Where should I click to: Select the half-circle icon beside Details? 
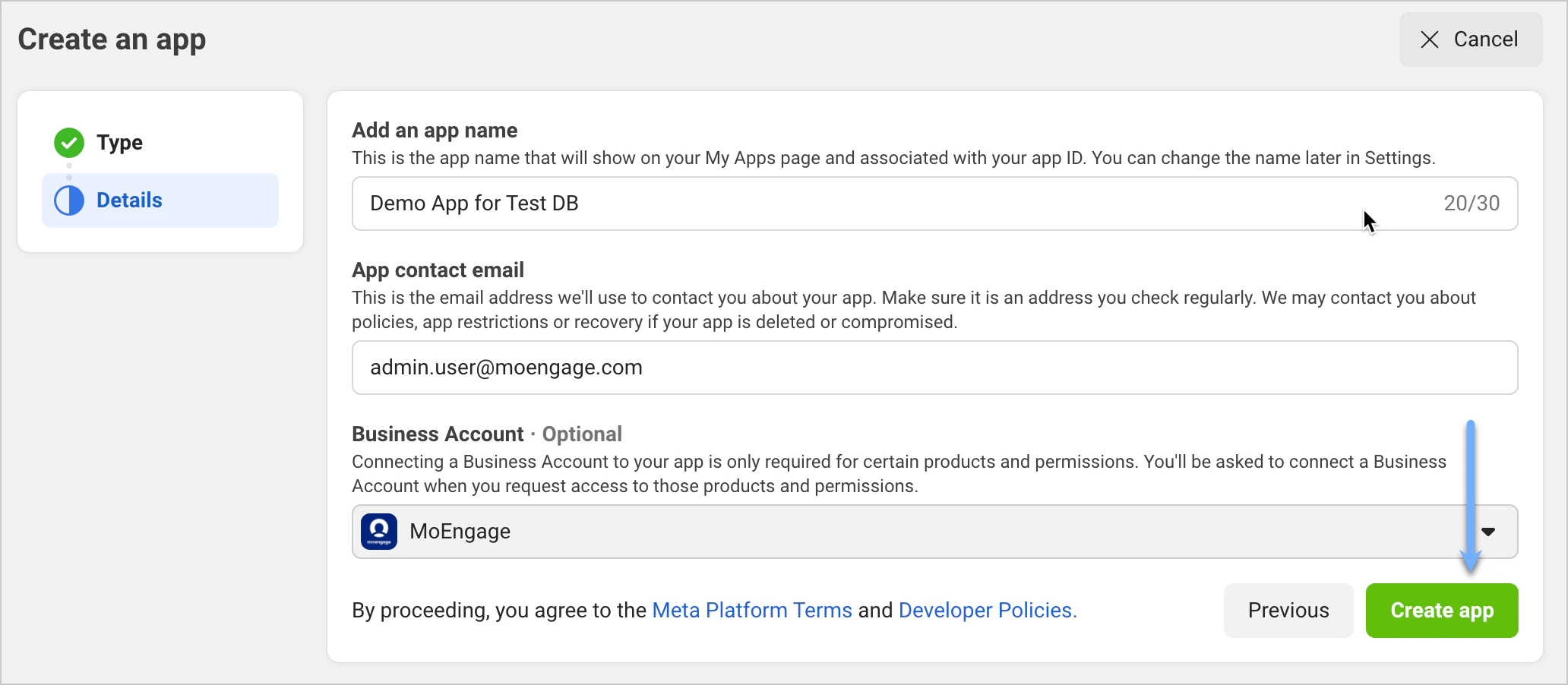click(69, 200)
